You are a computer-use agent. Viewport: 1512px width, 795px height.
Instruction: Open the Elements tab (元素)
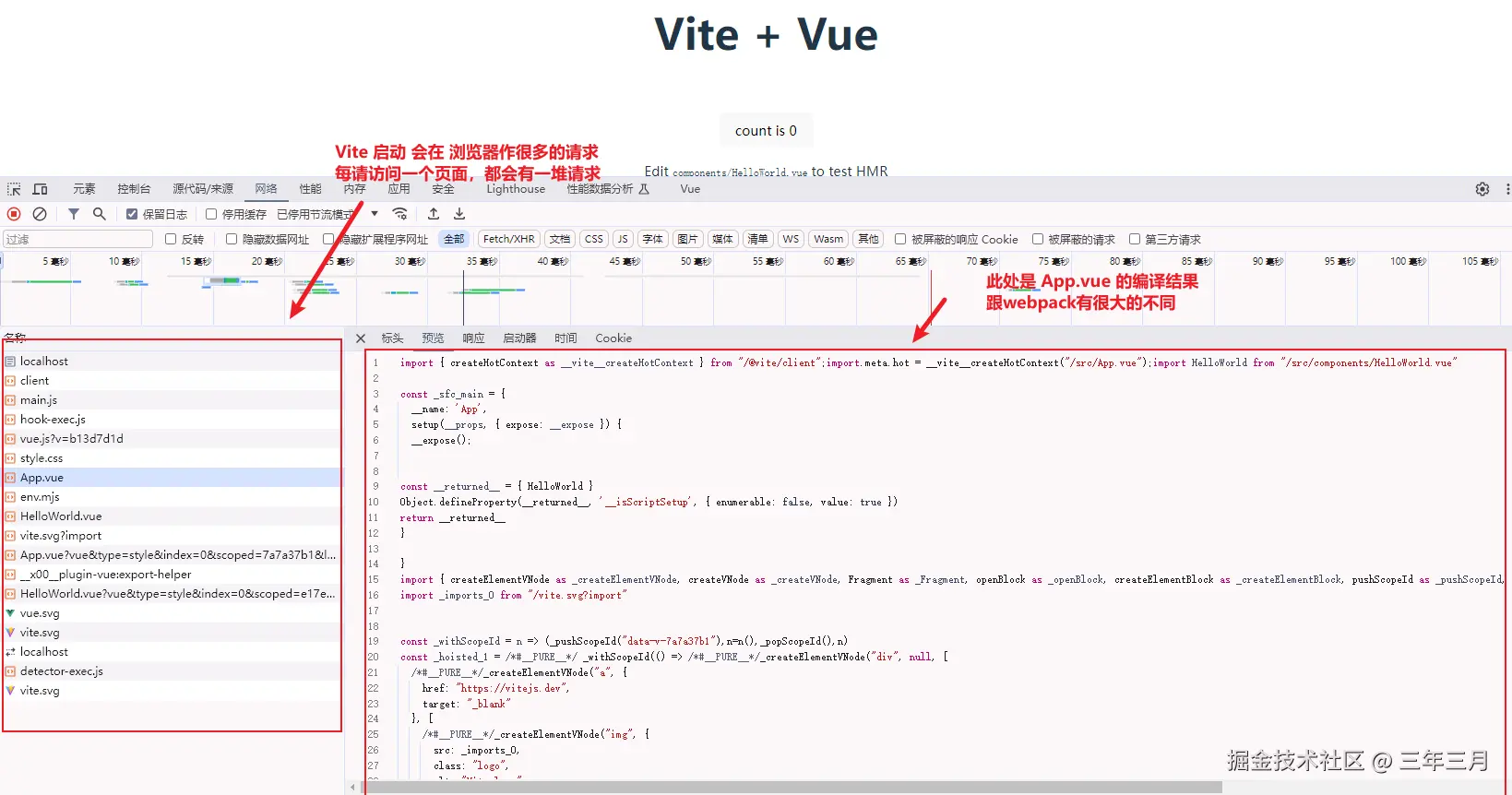point(84,189)
